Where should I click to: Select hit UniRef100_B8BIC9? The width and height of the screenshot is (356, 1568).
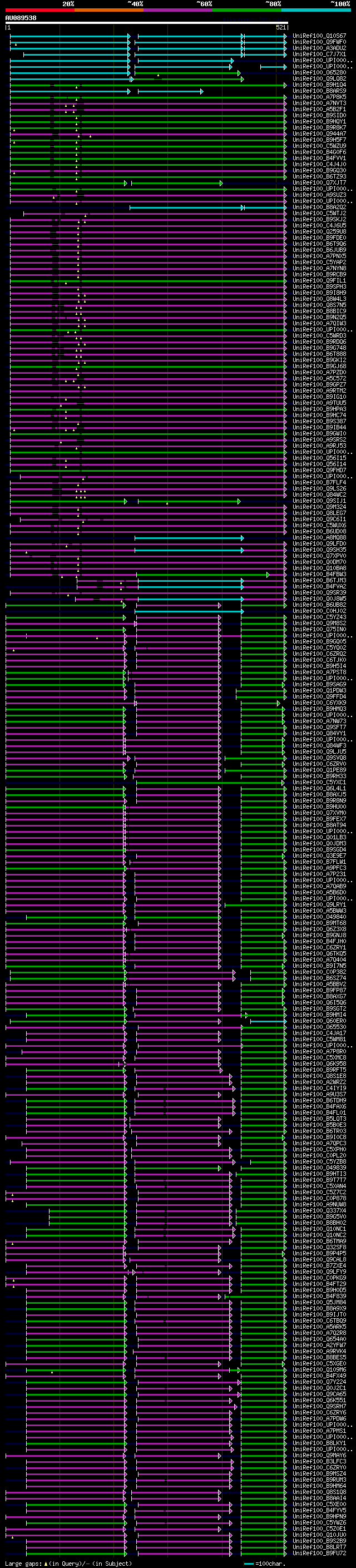[319, 311]
